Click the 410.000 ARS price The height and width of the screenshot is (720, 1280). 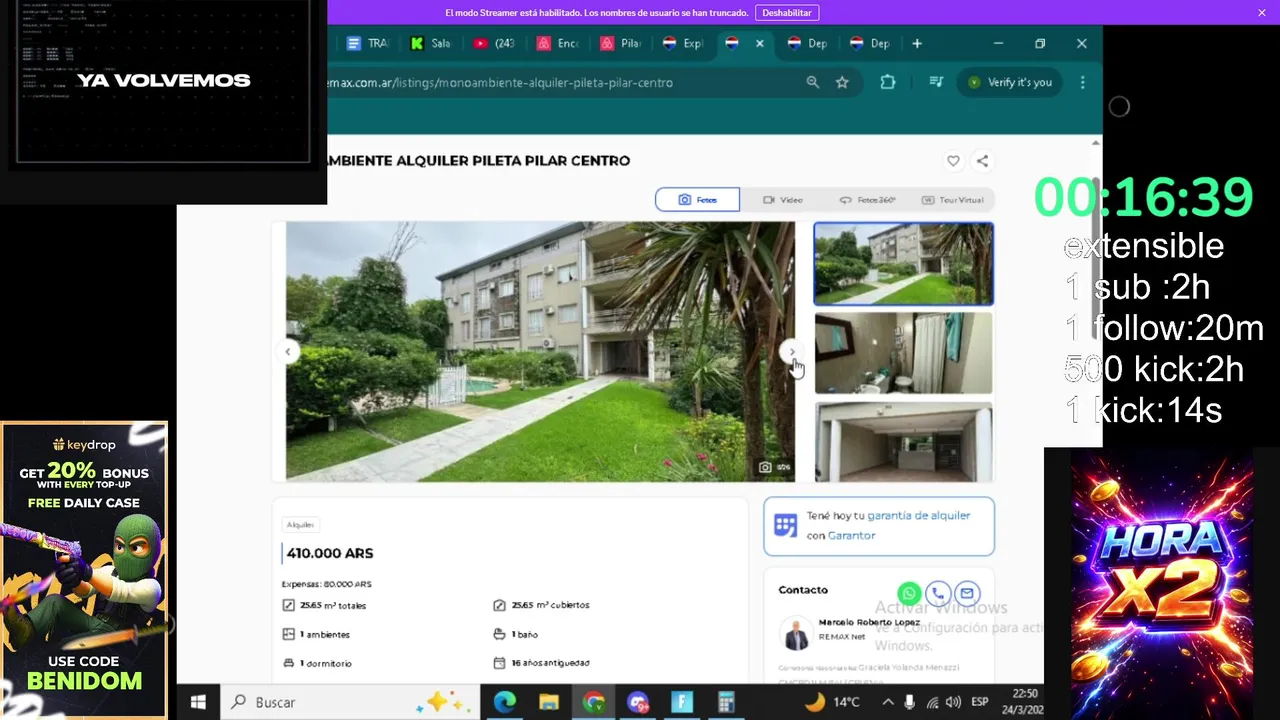pos(330,553)
